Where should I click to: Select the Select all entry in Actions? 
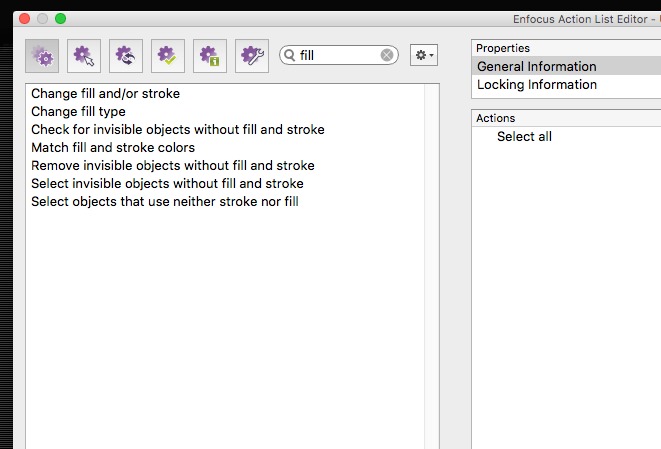[x=566, y=137]
